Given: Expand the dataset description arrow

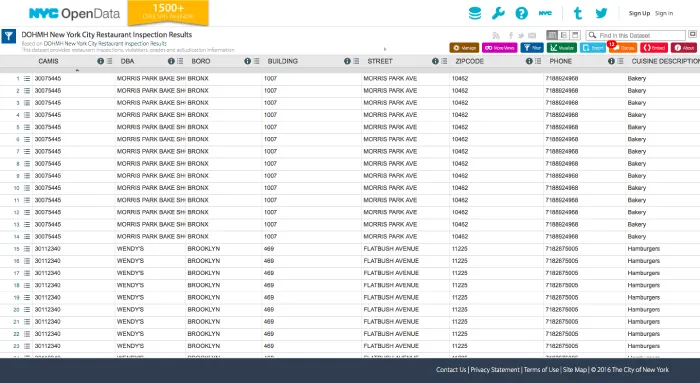Looking at the screenshot, I should 385,49.
